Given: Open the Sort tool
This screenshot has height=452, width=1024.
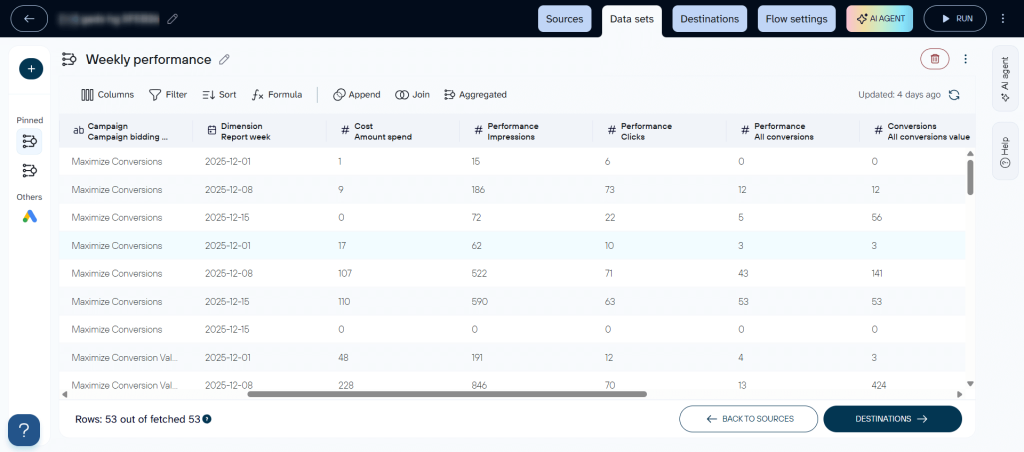Looking at the screenshot, I should [219, 95].
